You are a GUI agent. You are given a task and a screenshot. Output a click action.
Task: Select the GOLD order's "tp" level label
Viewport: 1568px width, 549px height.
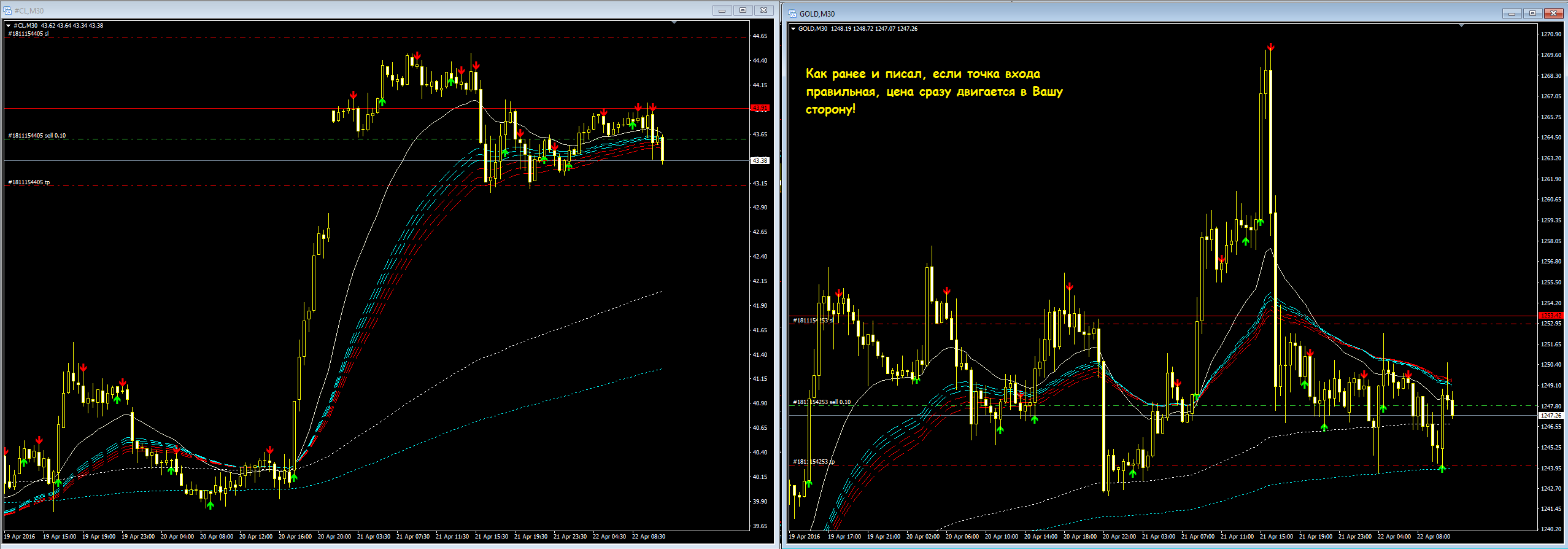814,462
